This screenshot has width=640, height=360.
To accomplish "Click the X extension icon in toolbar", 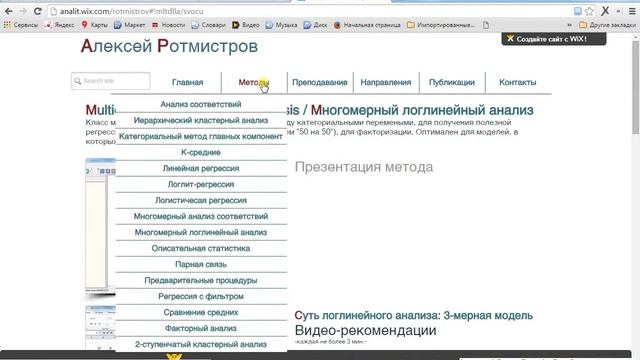I will (x=605, y=11).
